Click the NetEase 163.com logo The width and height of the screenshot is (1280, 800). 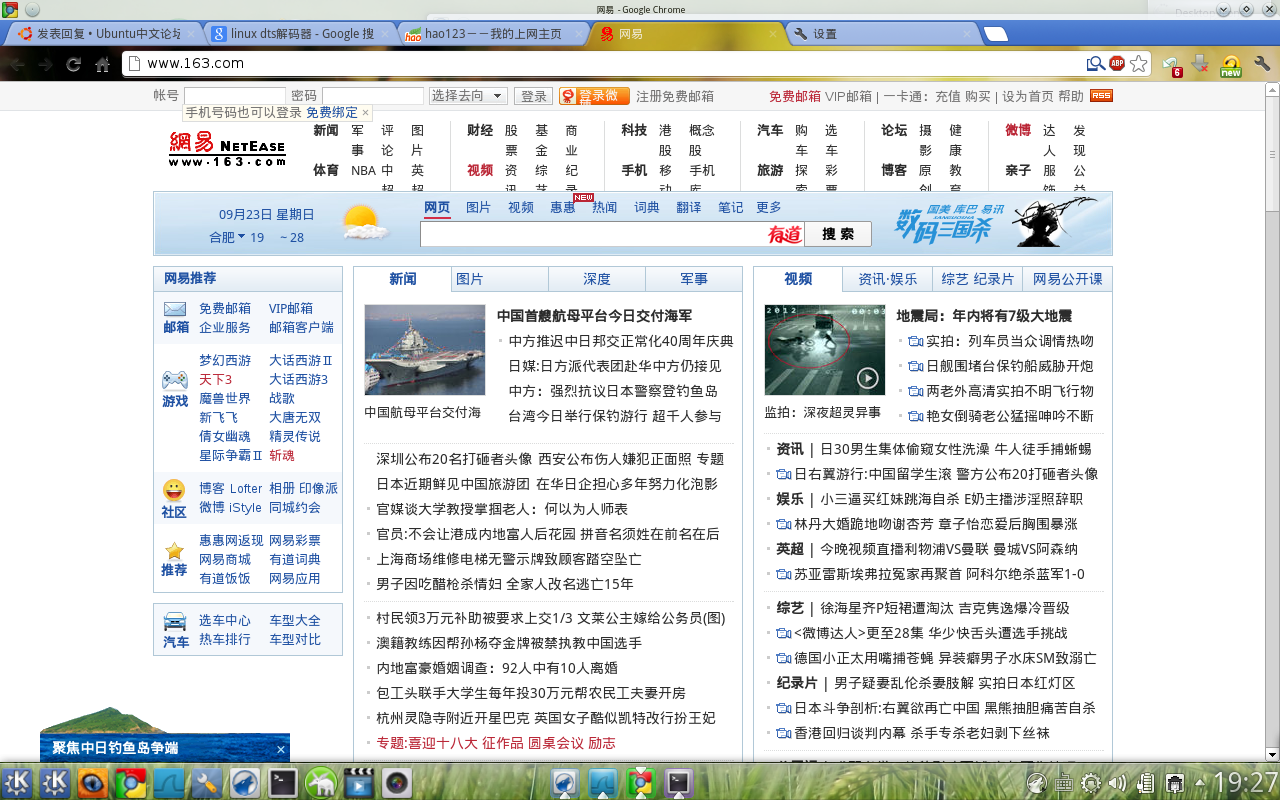click(227, 150)
